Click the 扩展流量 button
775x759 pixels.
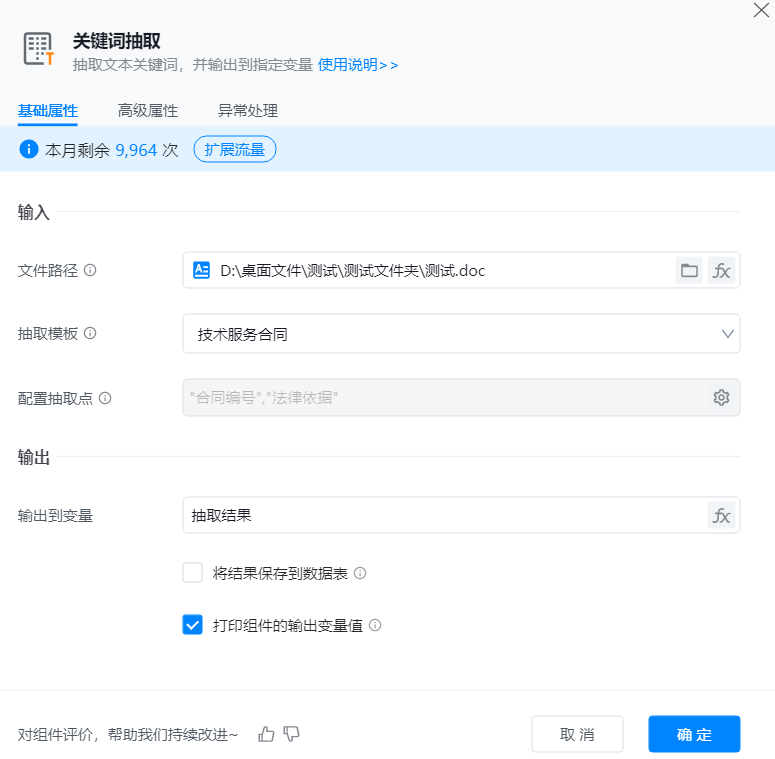point(234,150)
